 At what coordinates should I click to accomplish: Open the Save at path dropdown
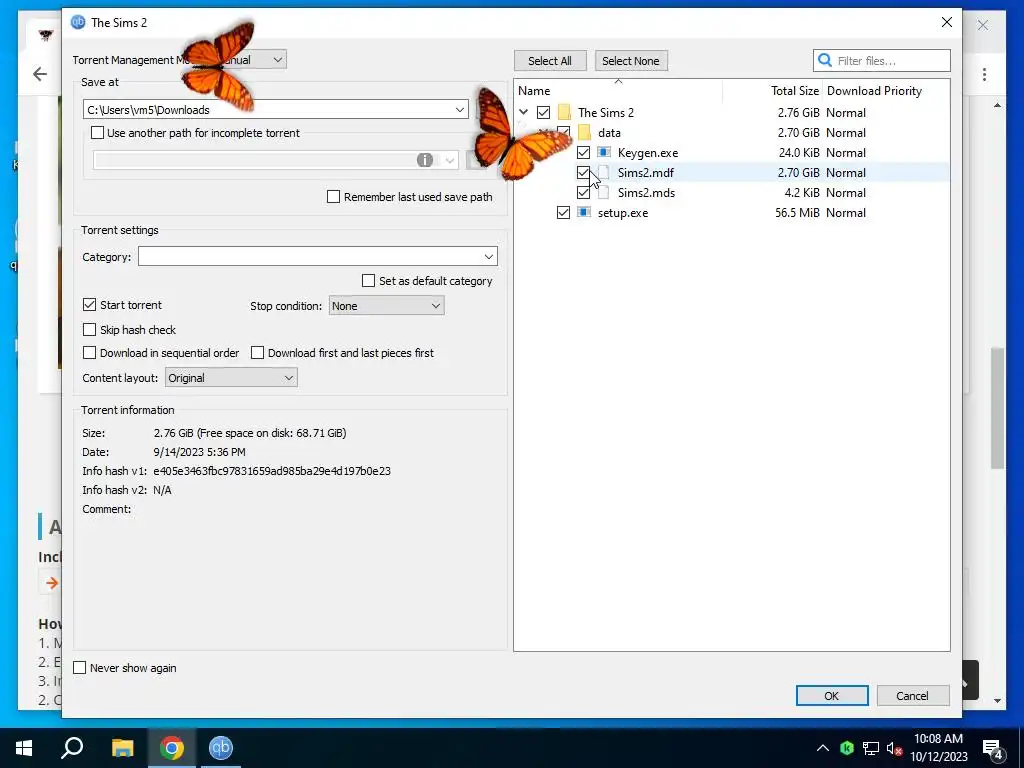pyautogui.click(x=460, y=110)
